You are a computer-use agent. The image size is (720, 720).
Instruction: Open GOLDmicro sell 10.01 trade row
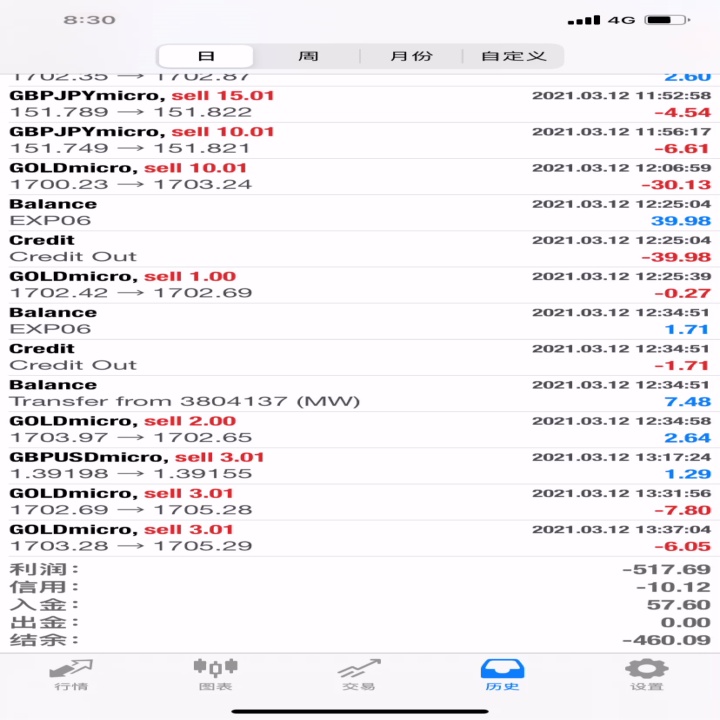coord(360,177)
